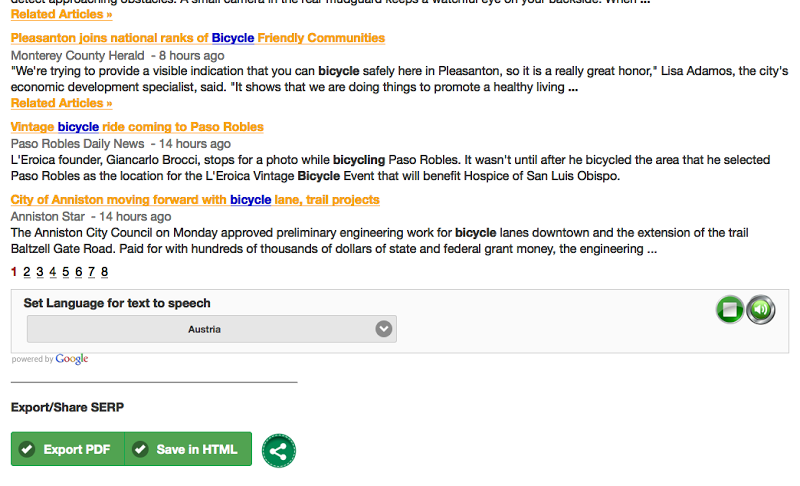Viewport: 800px width, 486px height.
Task: Go to results page 6
Action: point(78,272)
